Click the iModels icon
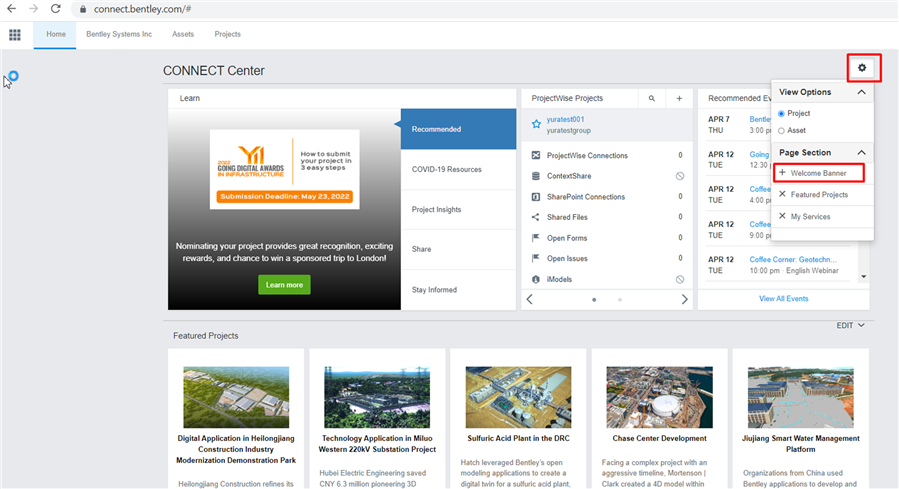Viewport: 899px width, 489px height. pyautogui.click(x=536, y=279)
